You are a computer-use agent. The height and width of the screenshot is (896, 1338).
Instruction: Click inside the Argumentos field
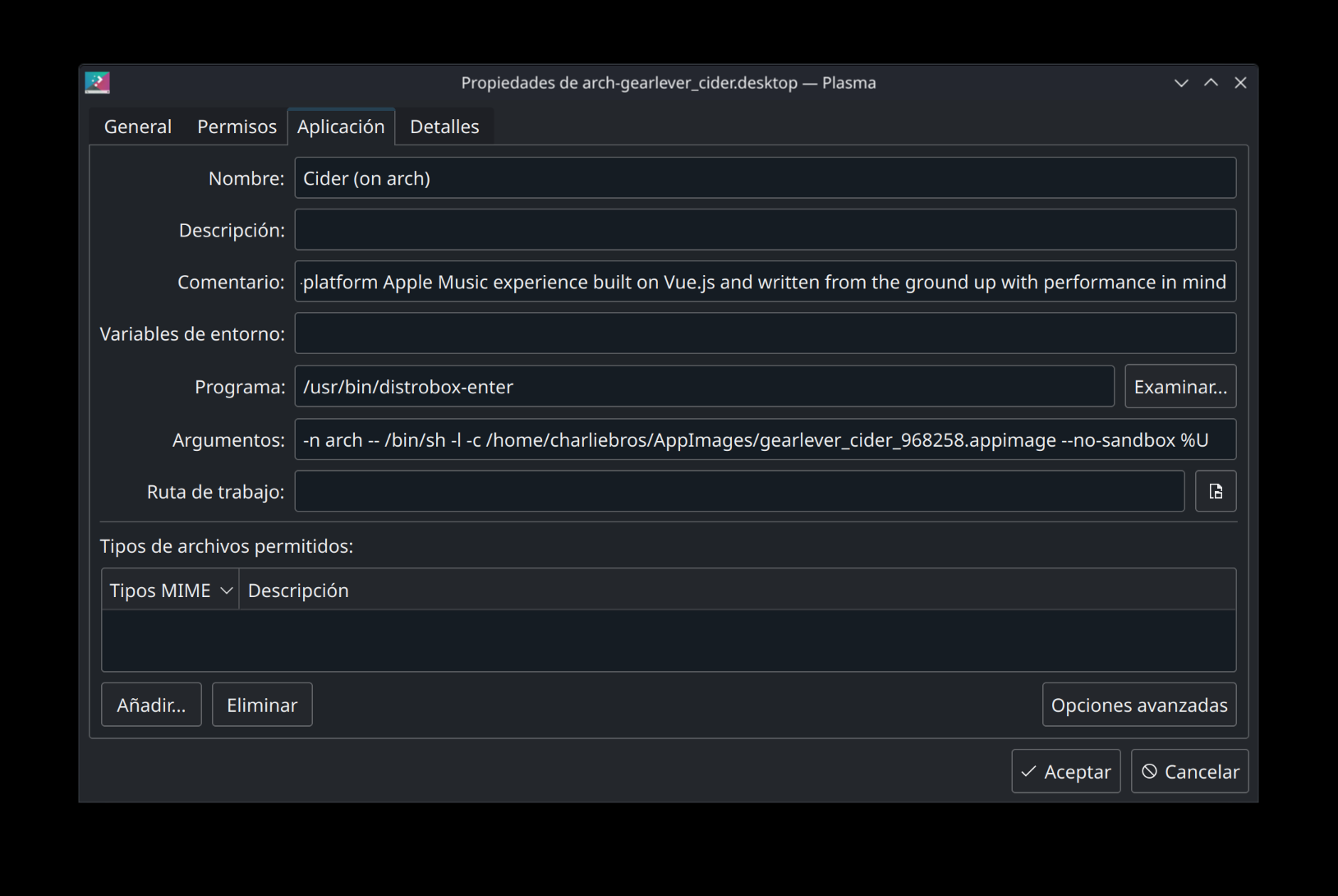point(765,439)
